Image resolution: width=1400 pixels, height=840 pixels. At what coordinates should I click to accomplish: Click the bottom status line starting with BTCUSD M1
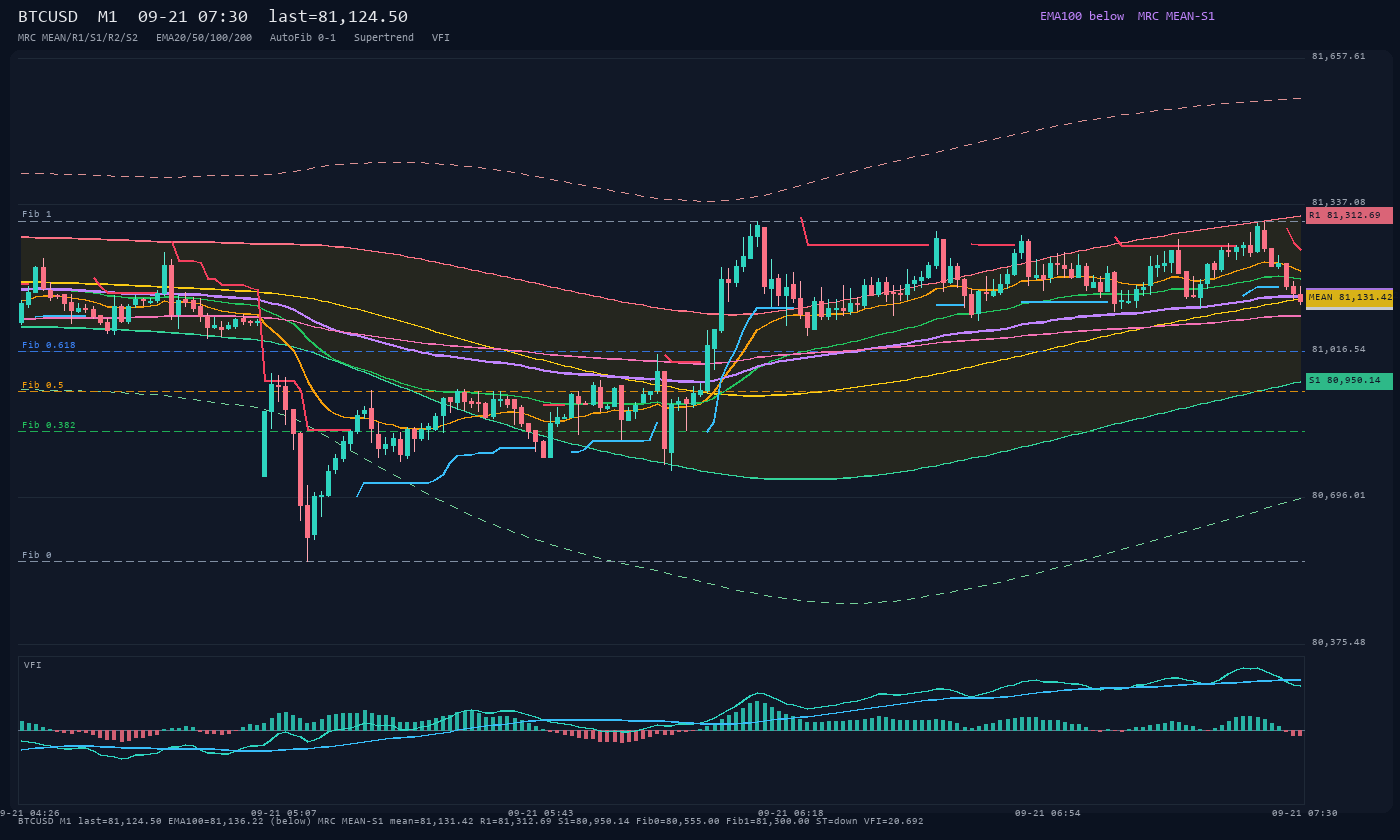[471, 821]
